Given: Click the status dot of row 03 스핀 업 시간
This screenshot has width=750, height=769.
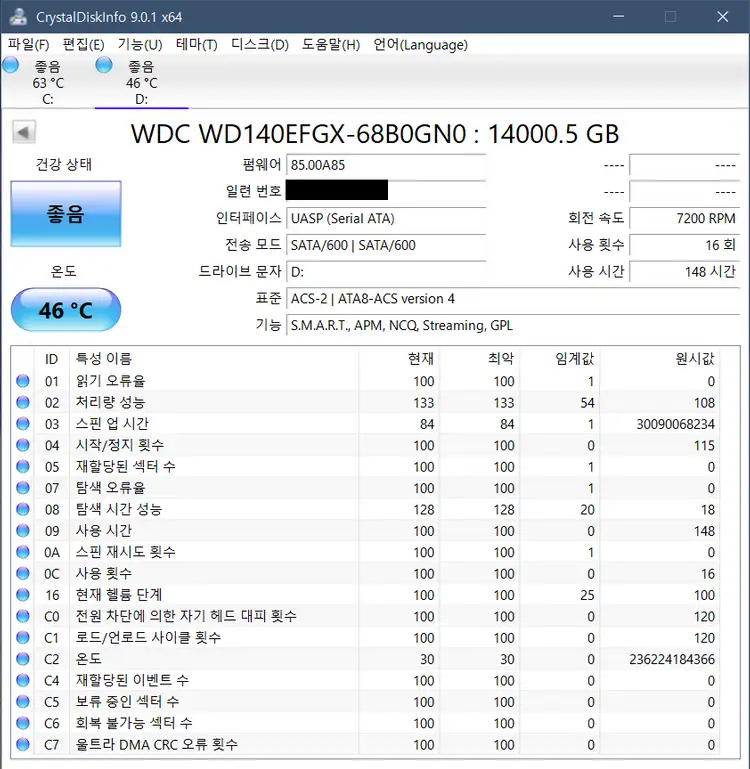Looking at the screenshot, I should click(23, 423).
